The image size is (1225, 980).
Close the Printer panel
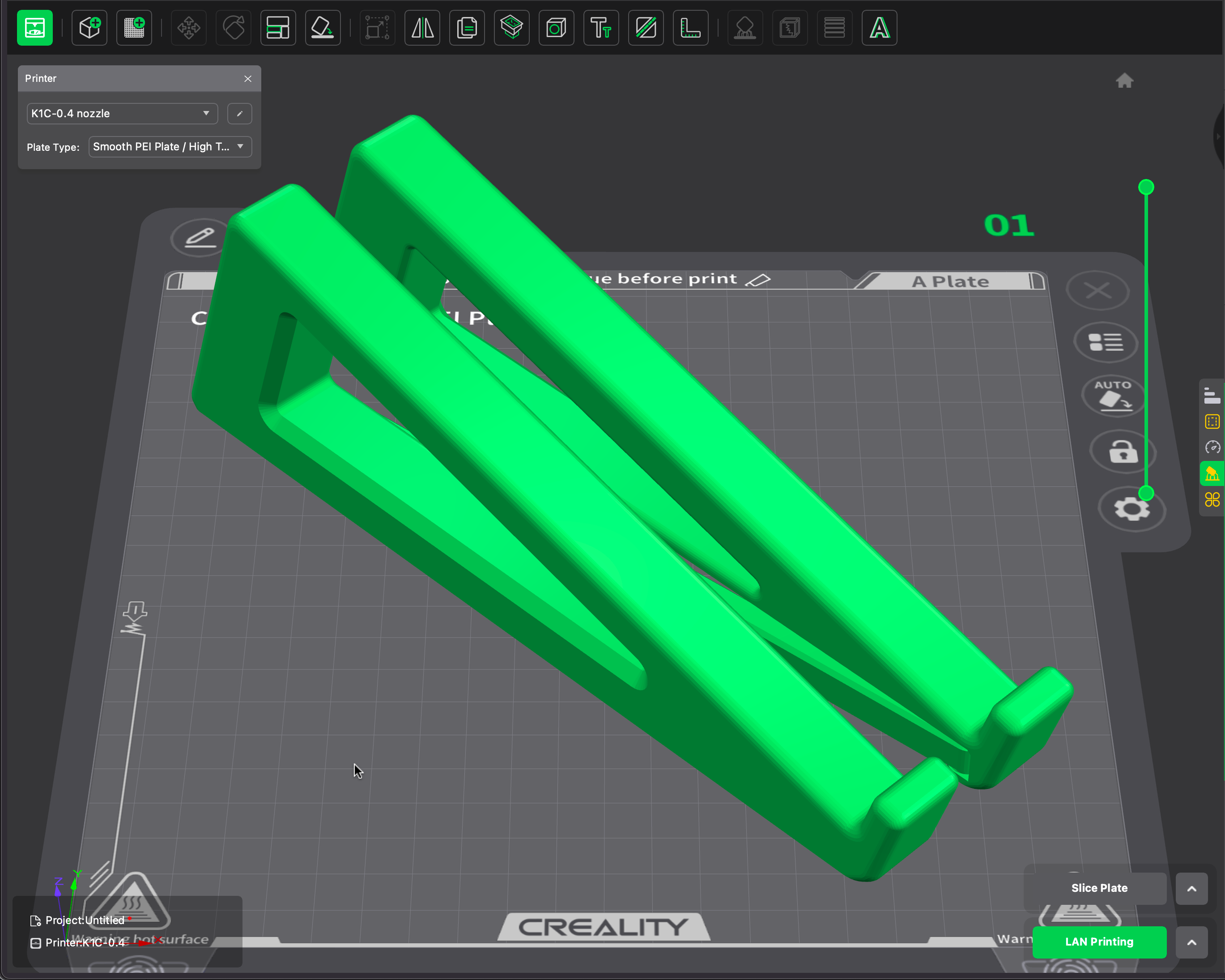(x=248, y=78)
